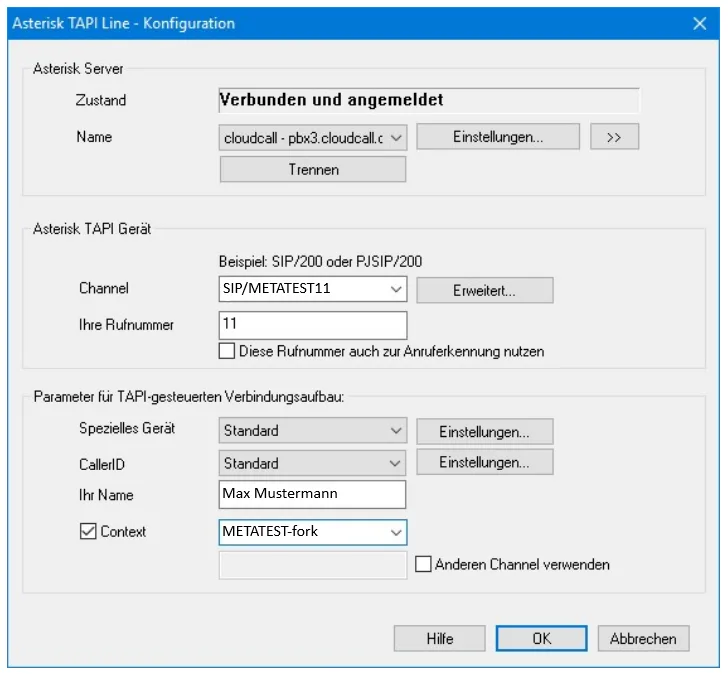Viewport: 728px width, 674px height.
Task: Expand the Channel combo box
Action: click(395, 290)
